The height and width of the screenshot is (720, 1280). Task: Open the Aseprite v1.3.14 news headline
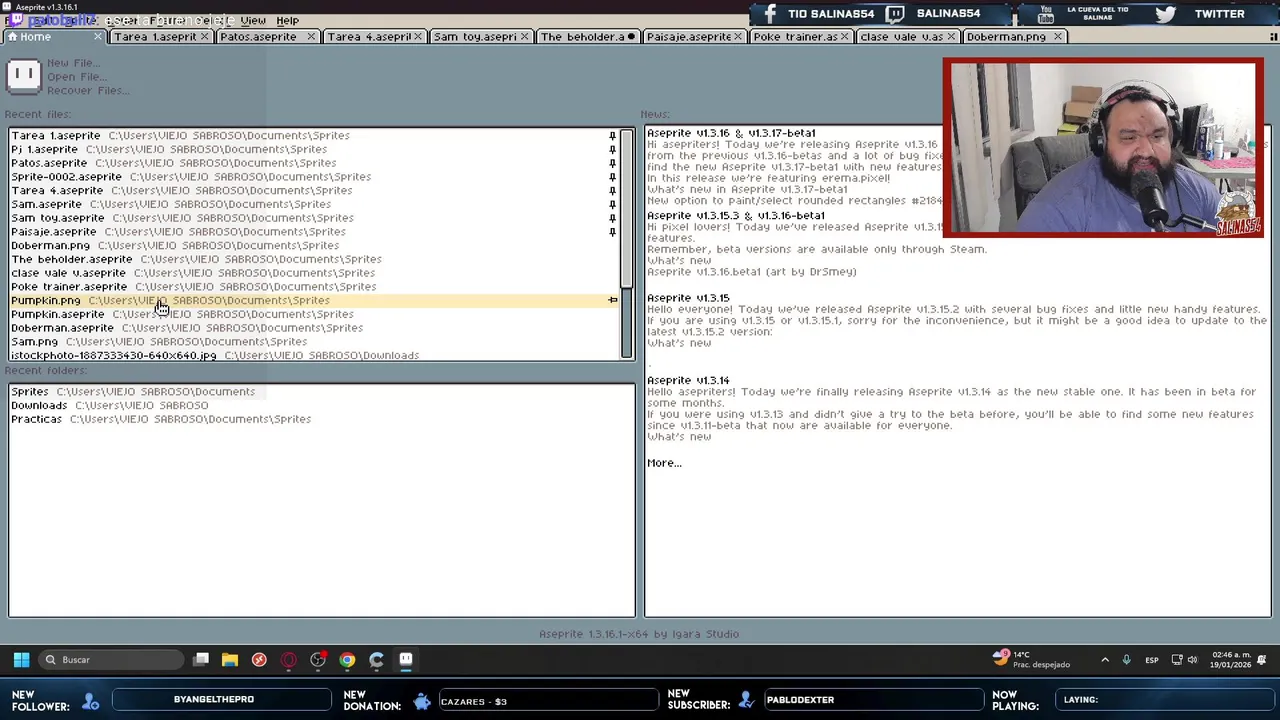pyautogui.click(x=688, y=380)
